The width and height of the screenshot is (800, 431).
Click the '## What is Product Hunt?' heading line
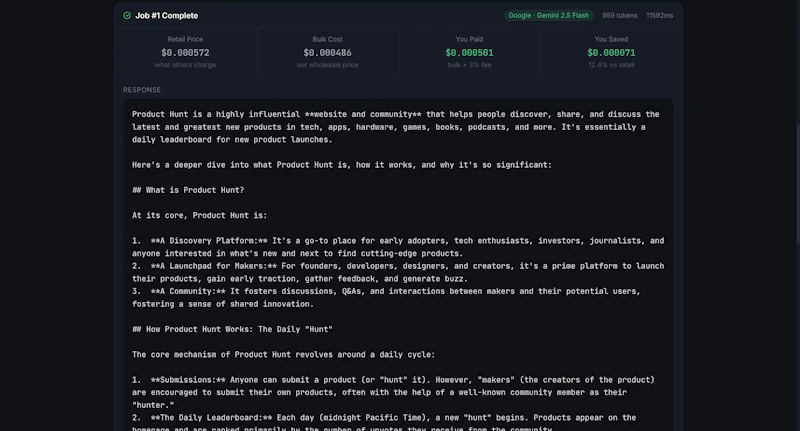[x=188, y=190]
